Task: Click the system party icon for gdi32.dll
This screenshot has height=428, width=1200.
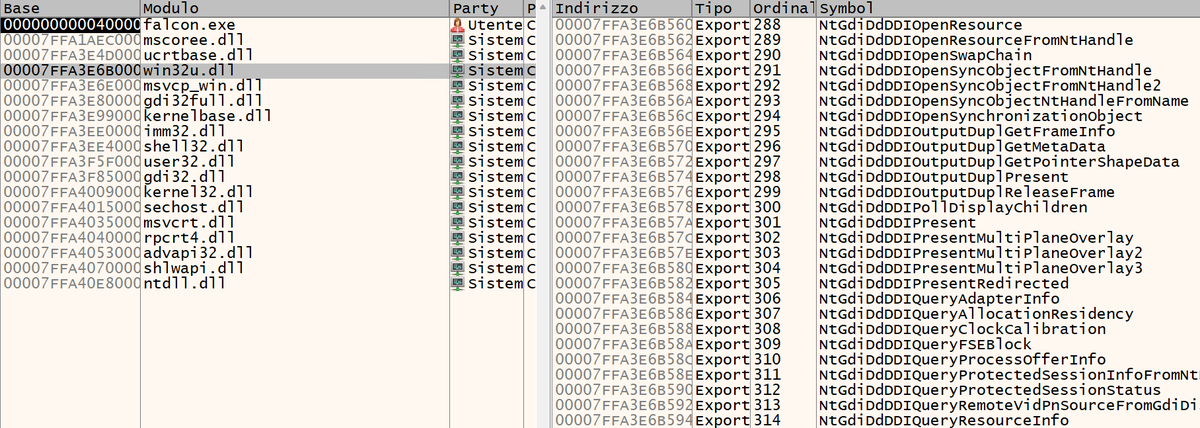Action: click(x=460, y=176)
